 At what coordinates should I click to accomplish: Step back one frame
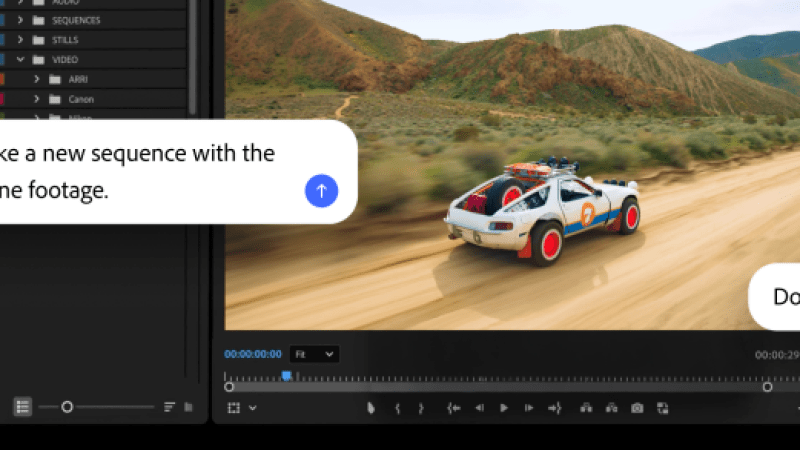pos(480,408)
